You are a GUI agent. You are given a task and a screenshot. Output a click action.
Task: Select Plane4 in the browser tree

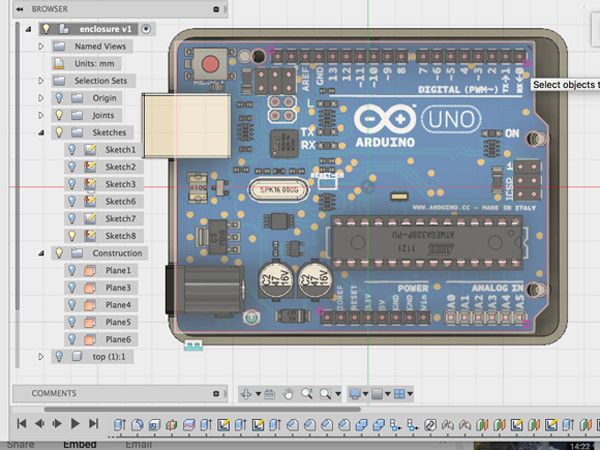pyautogui.click(x=118, y=305)
